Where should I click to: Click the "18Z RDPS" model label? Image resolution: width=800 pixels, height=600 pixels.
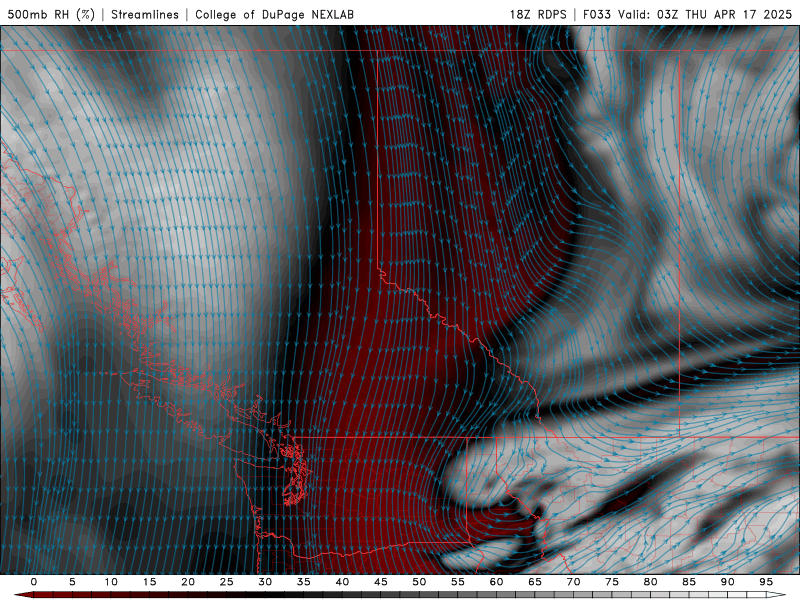[538, 14]
